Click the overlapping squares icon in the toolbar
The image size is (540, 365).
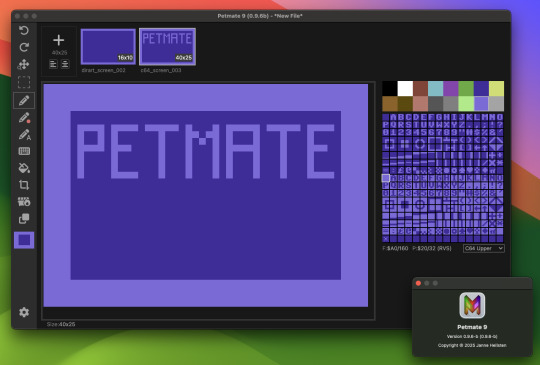[x=24, y=219]
